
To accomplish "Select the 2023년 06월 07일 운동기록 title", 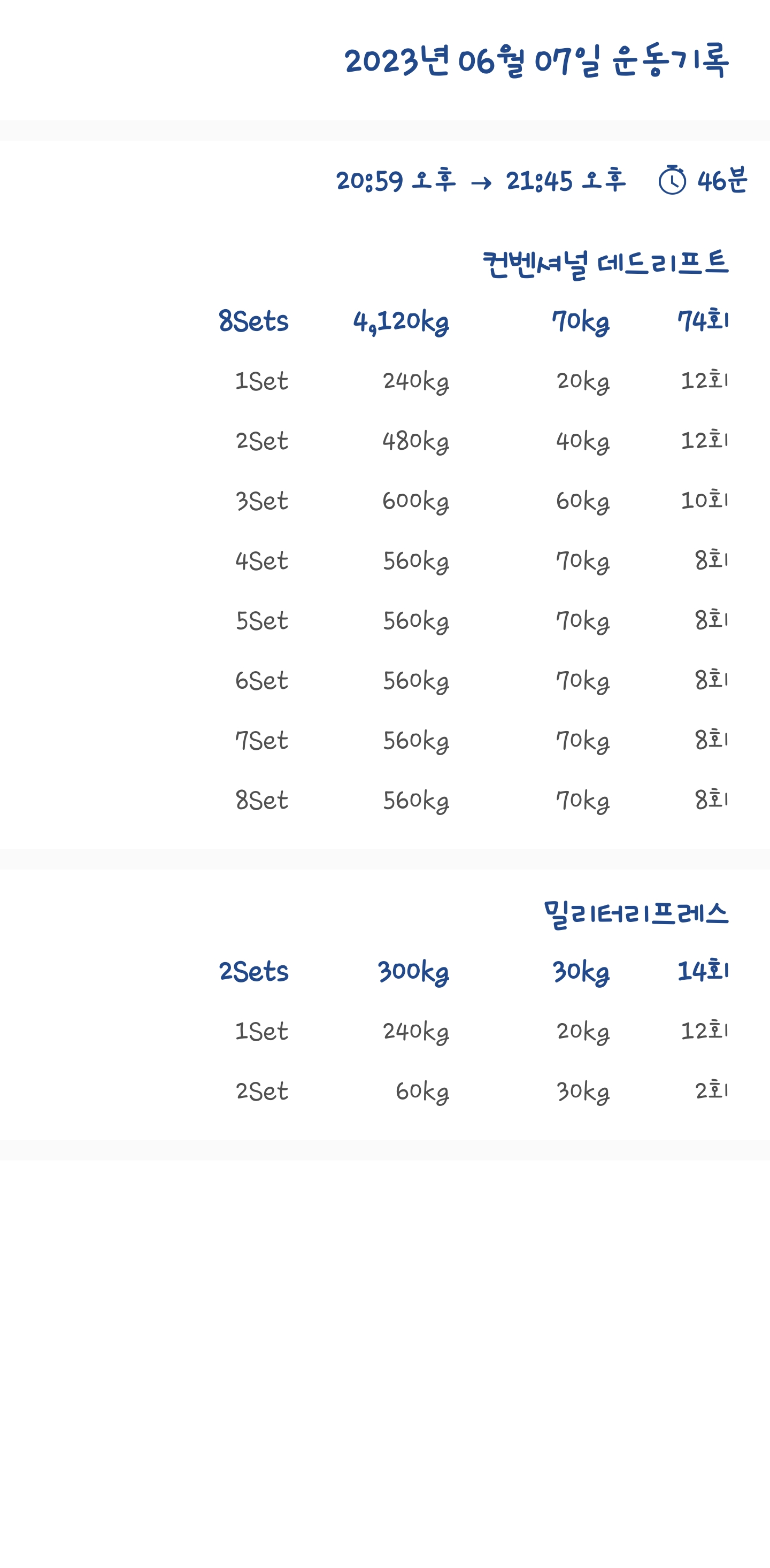I will coord(536,61).
